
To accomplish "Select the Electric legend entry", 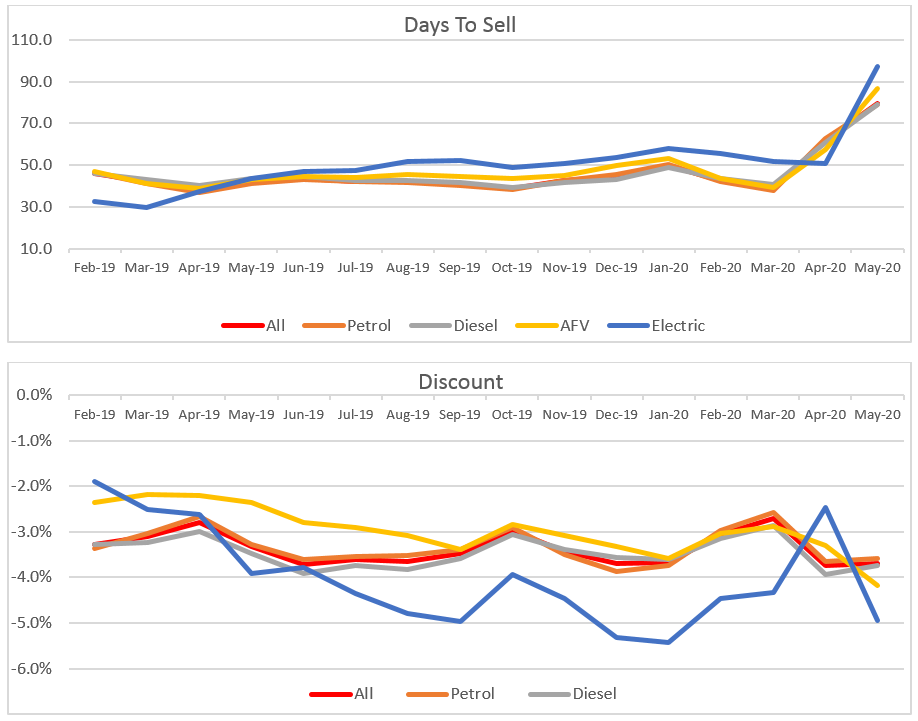I will [x=679, y=325].
